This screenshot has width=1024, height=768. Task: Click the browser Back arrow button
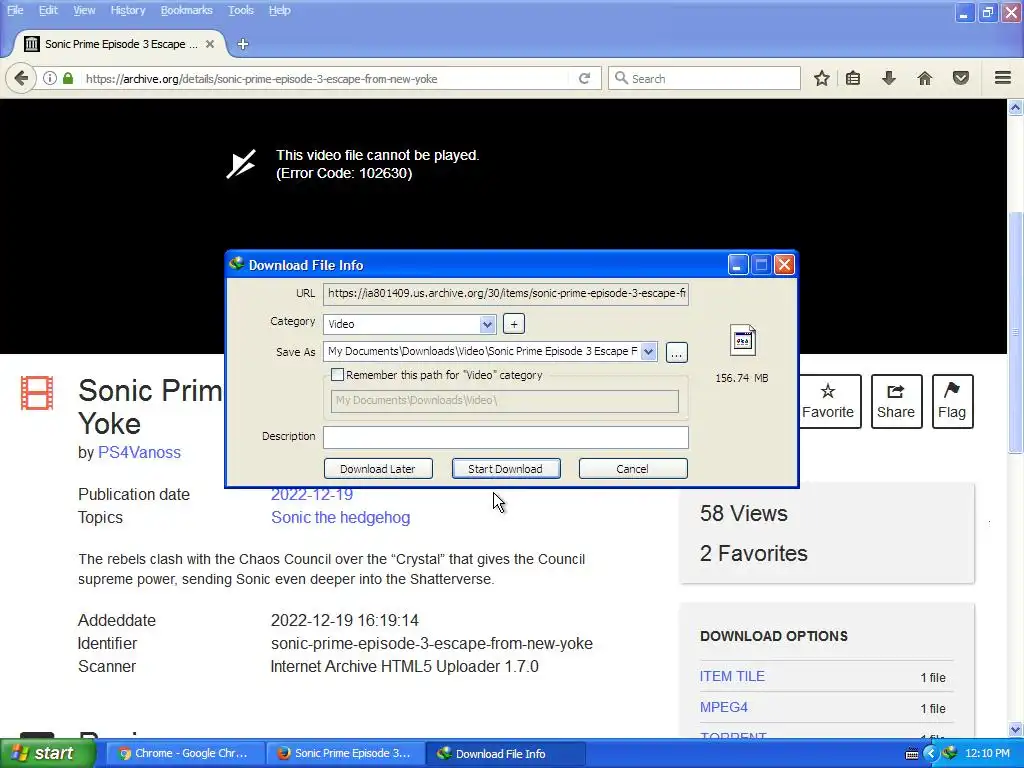(x=21, y=78)
